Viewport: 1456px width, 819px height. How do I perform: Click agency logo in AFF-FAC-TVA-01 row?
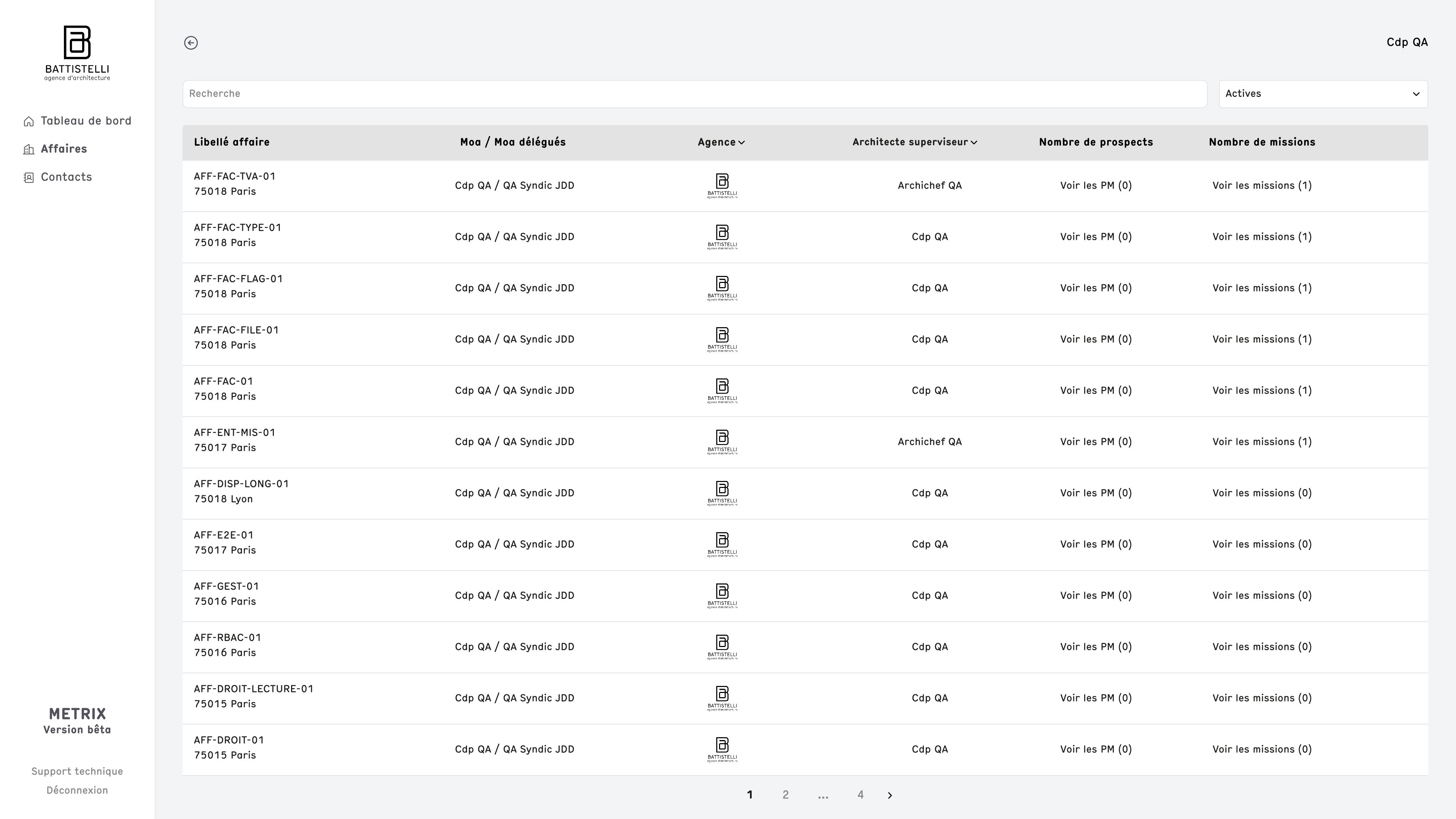click(x=722, y=186)
